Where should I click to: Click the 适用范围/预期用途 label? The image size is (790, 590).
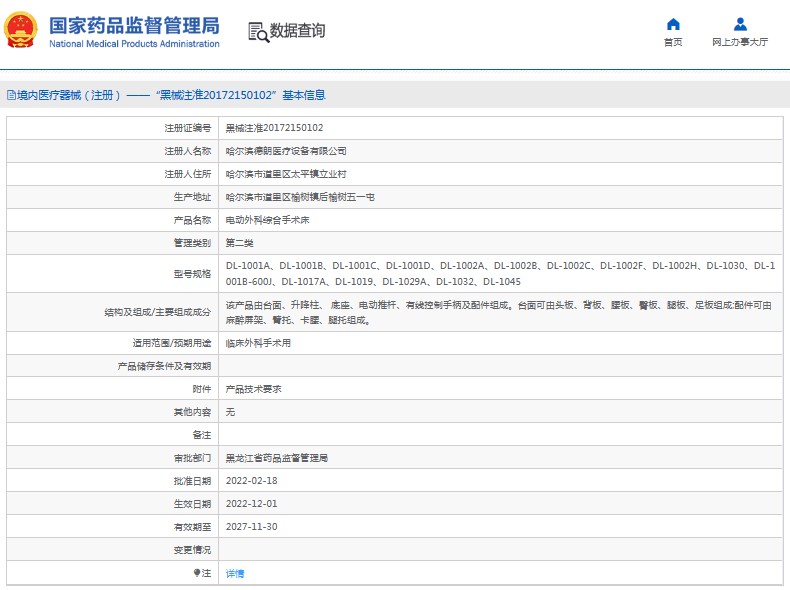tap(172, 343)
